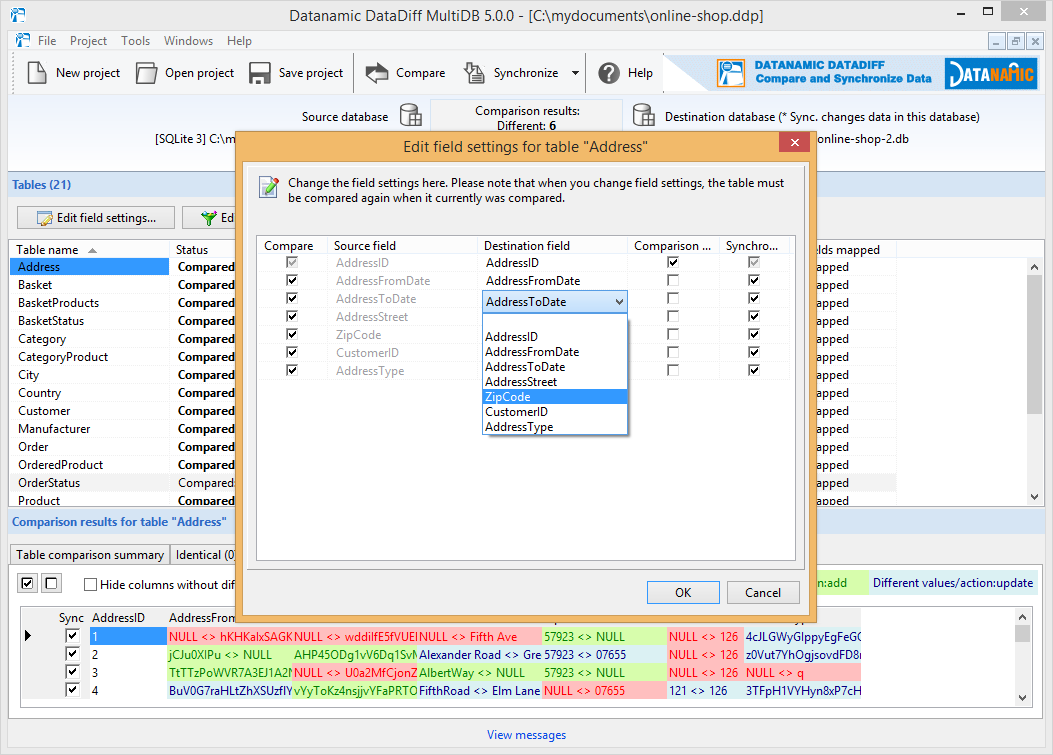The image size is (1053, 755).
Task: Open the View messages link
Action: point(526,735)
